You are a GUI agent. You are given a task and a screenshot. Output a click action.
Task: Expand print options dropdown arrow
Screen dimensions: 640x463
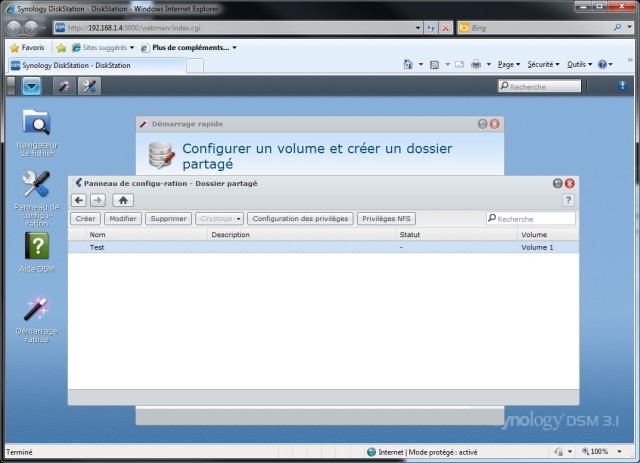coord(489,65)
